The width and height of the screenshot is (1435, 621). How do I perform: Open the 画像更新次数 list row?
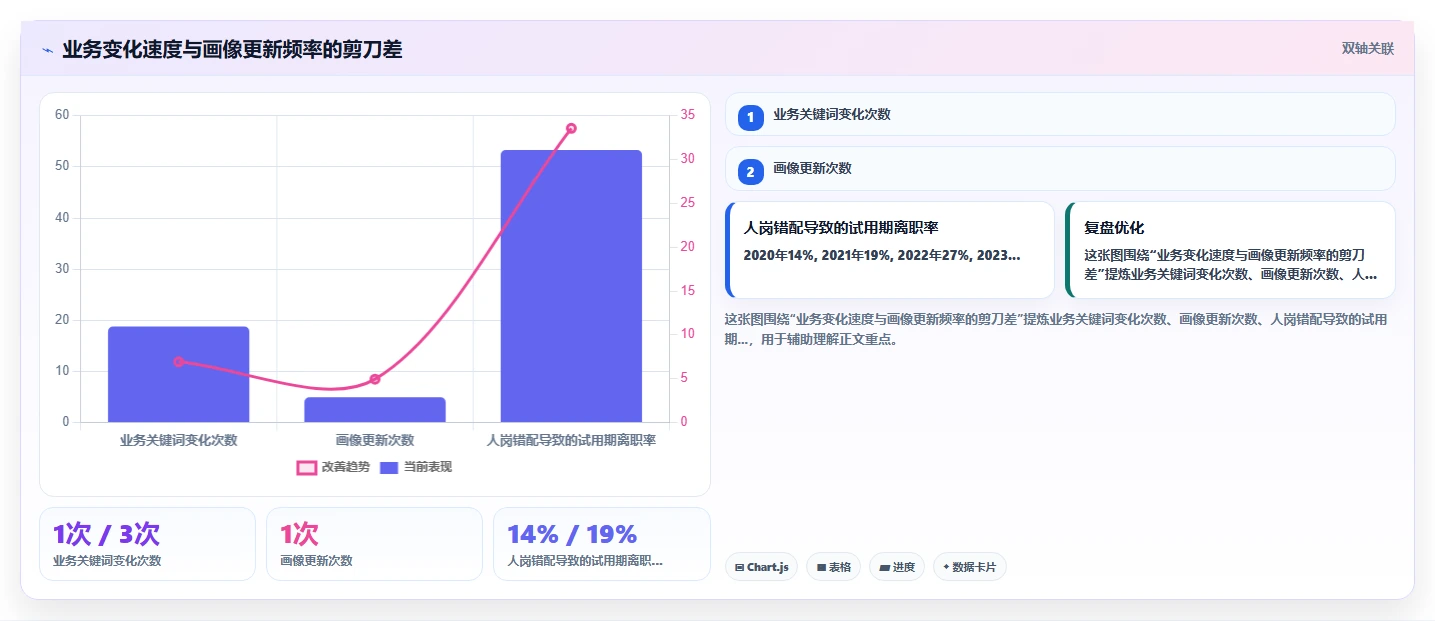1060,168
